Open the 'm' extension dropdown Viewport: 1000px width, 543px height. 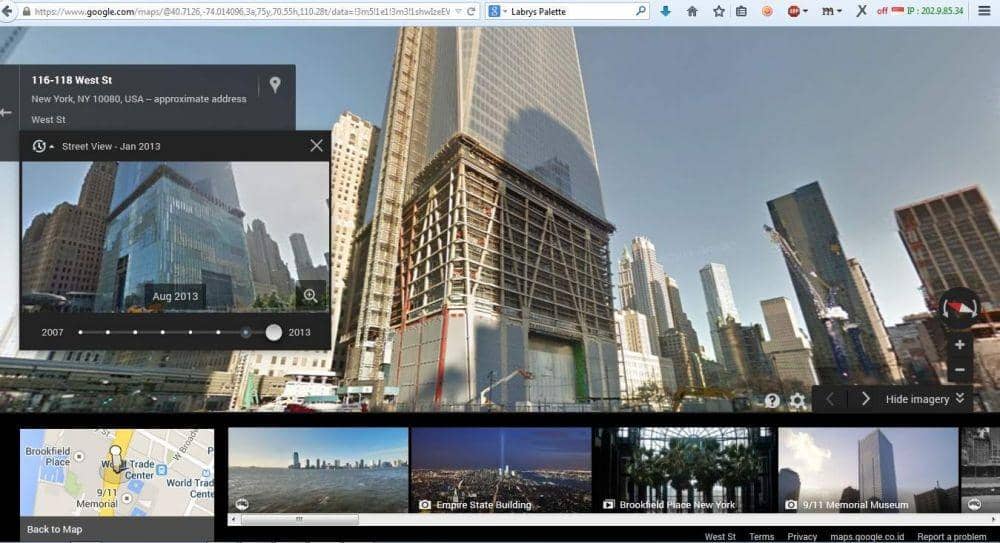pyautogui.click(x=831, y=11)
